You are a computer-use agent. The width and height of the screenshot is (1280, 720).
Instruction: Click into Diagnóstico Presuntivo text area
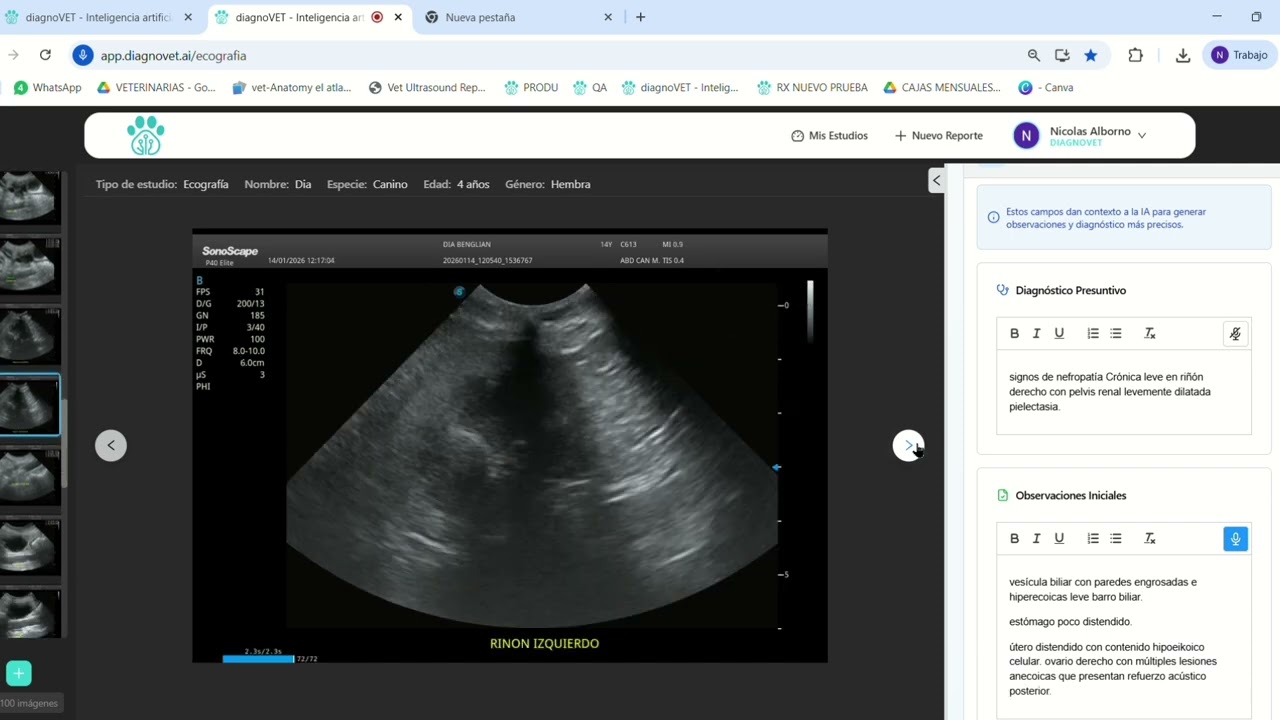click(x=1124, y=392)
